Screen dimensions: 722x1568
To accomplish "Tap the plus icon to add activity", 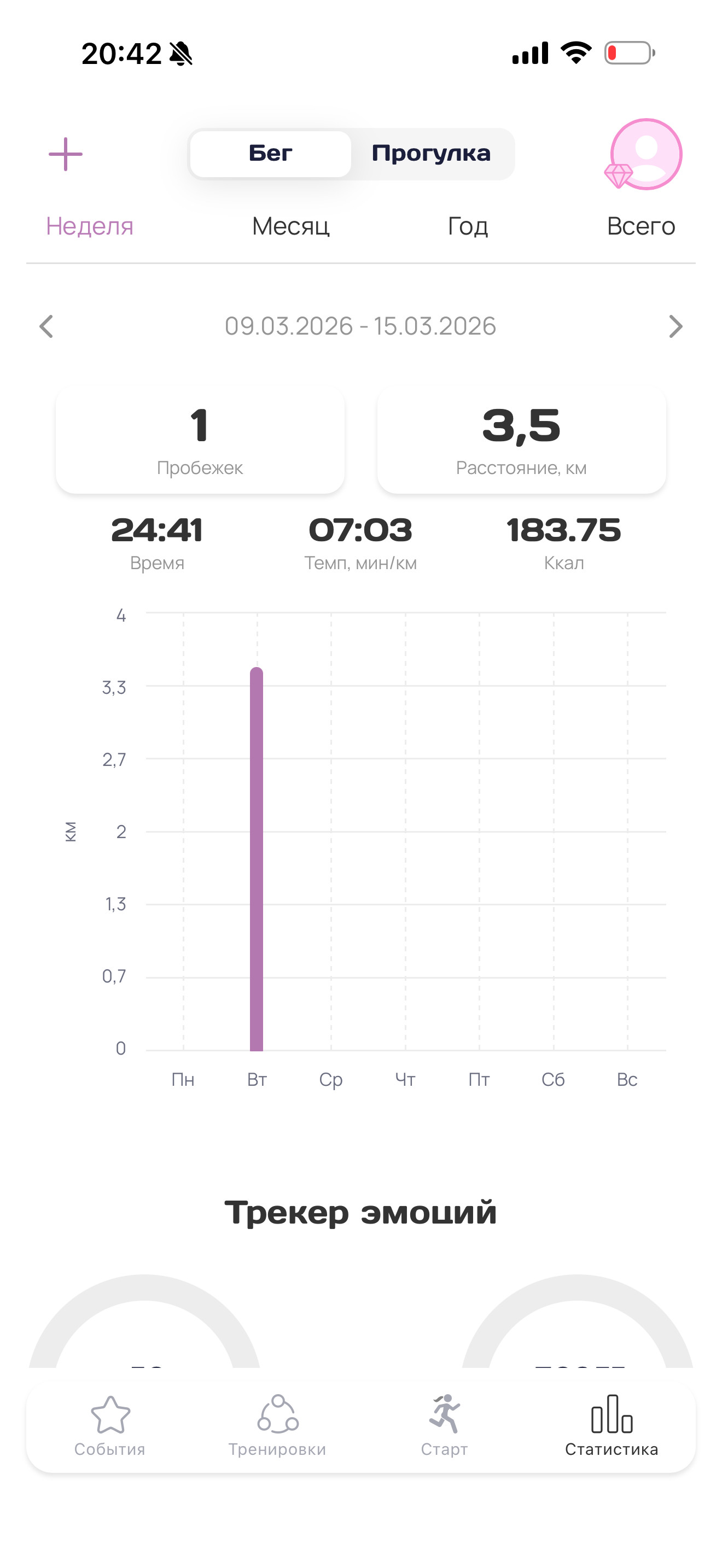I will (66, 154).
